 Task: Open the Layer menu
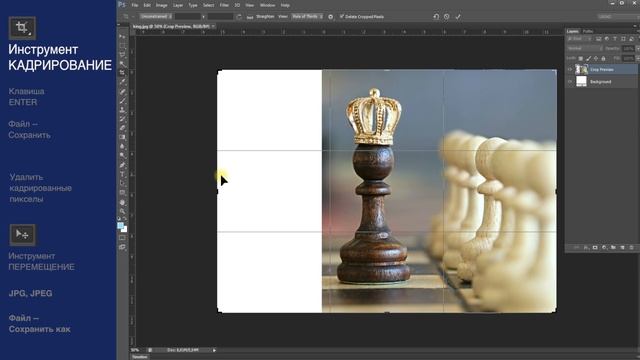click(x=178, y=5)
